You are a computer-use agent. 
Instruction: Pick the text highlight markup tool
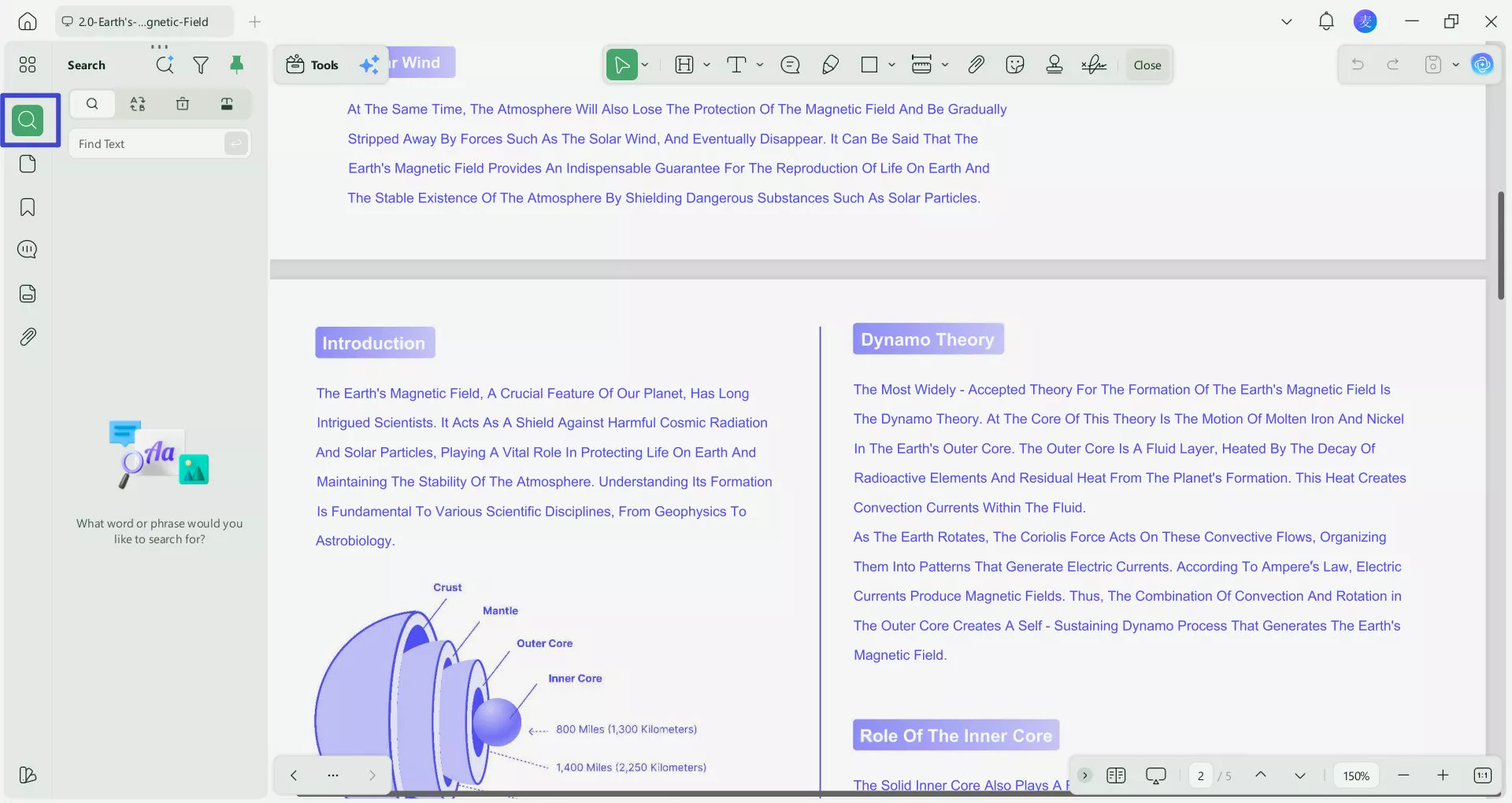(x=684, y=65)
